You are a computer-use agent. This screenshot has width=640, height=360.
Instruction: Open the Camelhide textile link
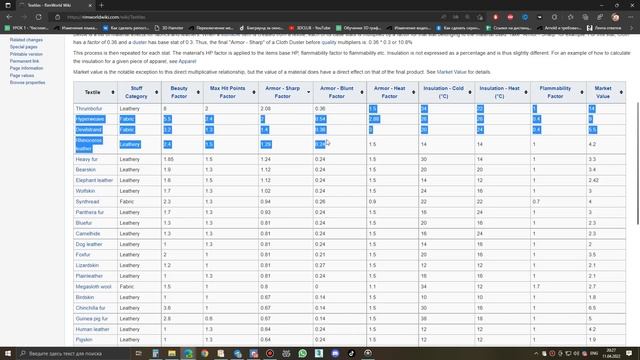(x=88, y=233)
